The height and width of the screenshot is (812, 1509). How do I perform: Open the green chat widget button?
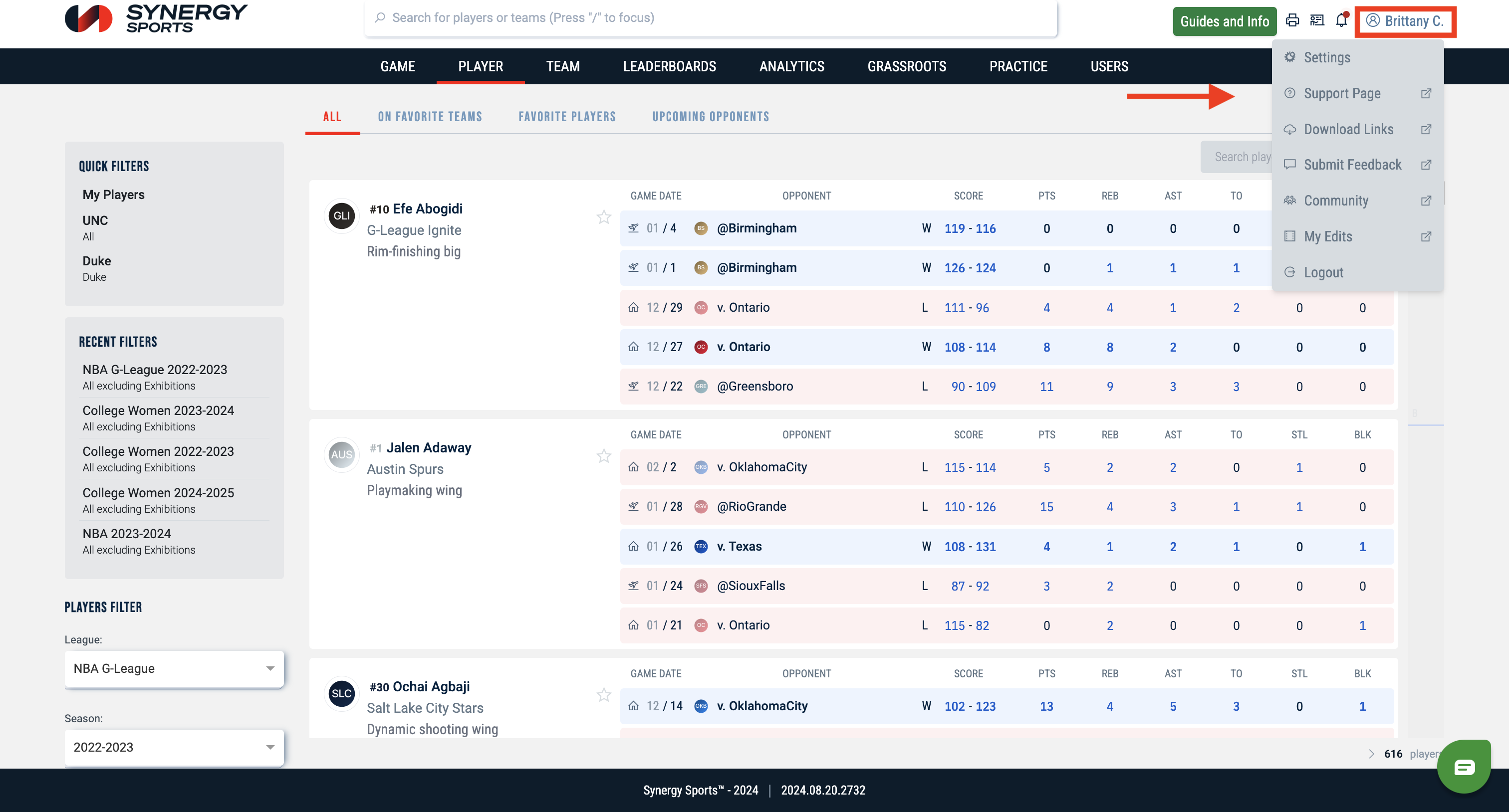1463,766
